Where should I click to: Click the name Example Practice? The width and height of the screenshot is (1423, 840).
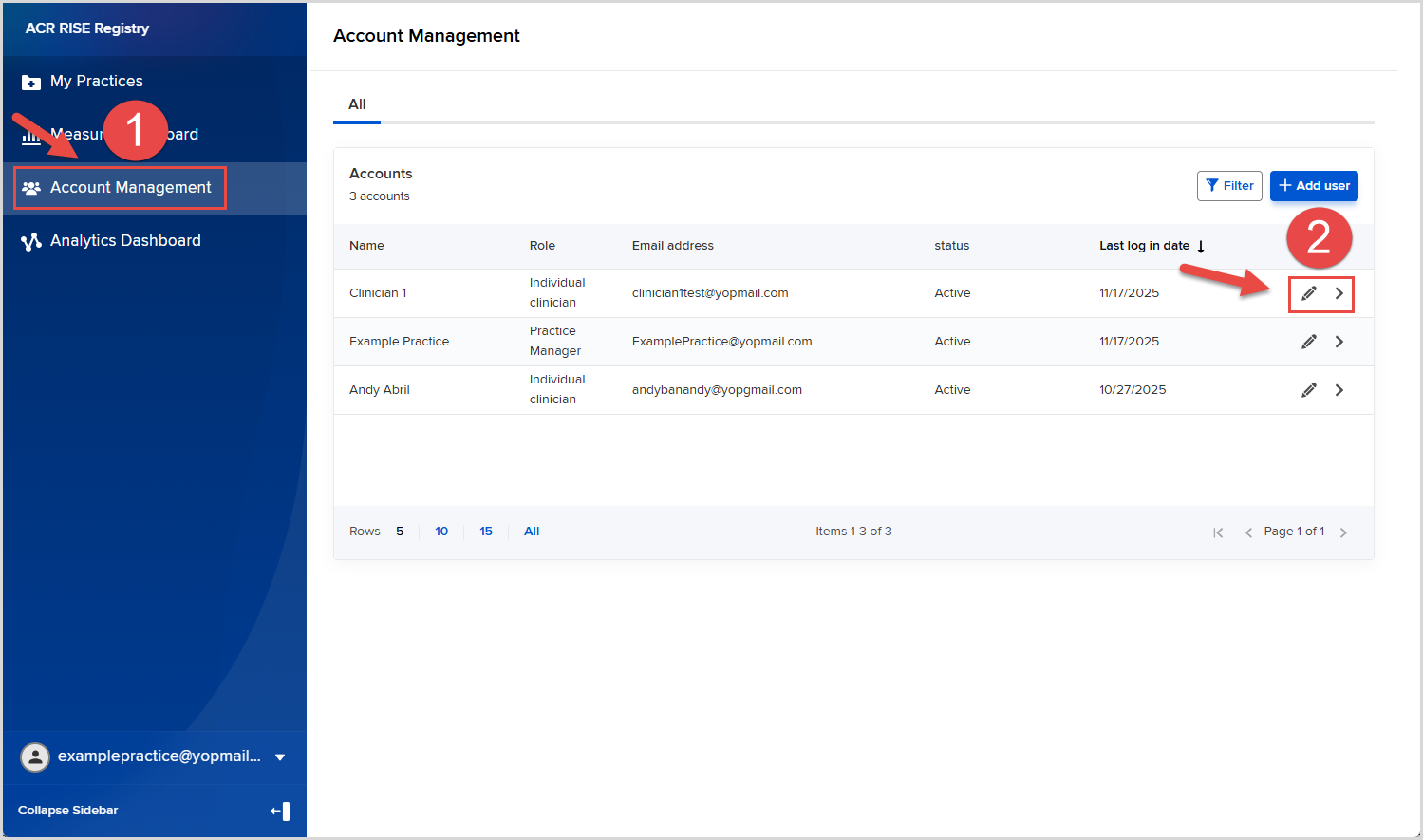399,342
